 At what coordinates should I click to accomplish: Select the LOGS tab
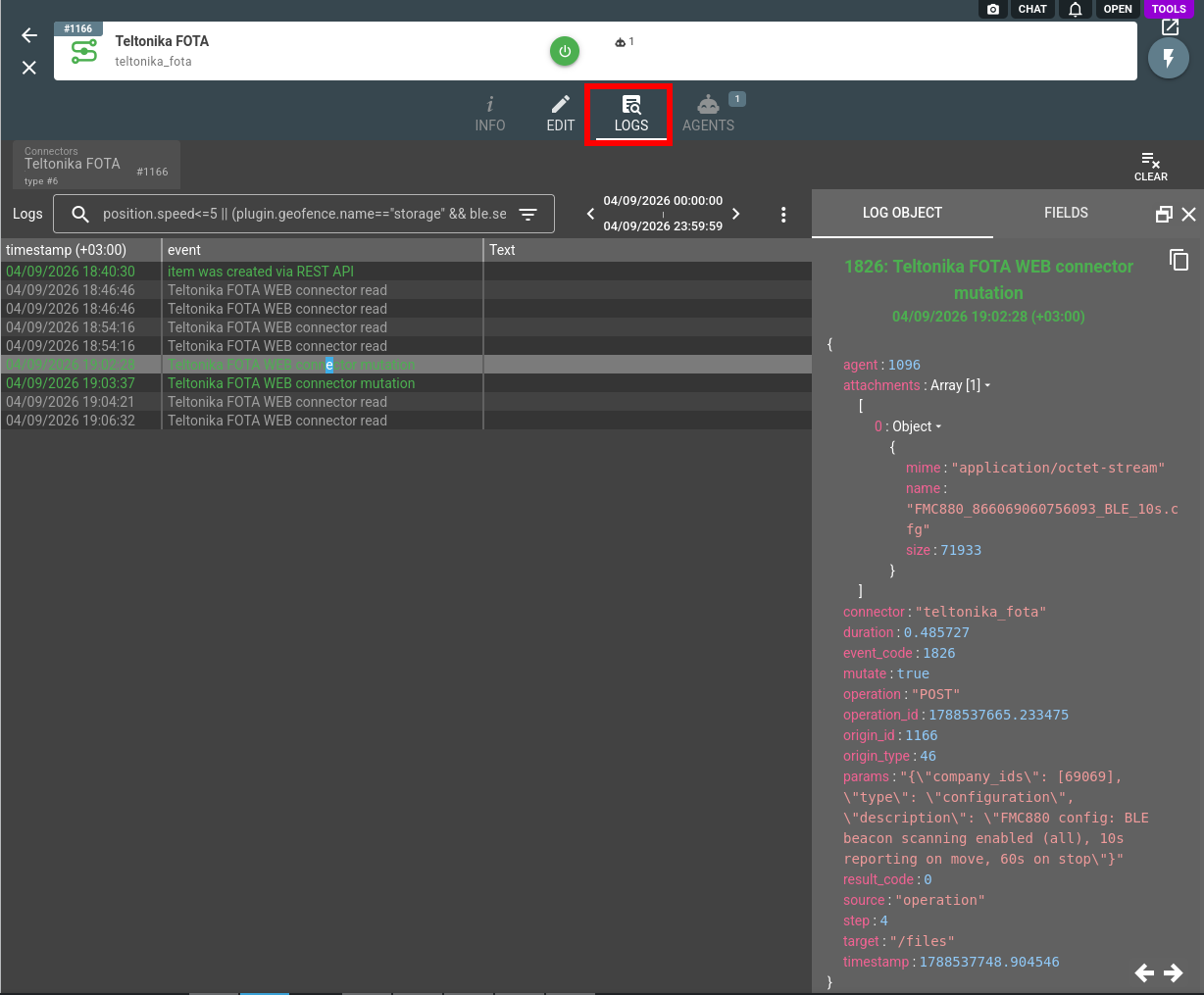click(x=631, y=115)
